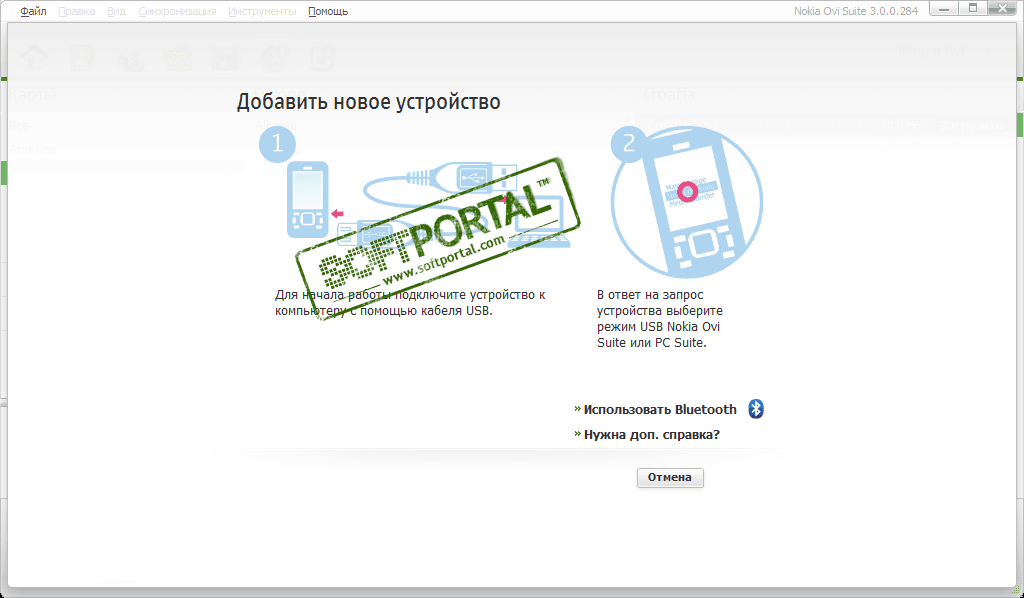Screen dimensions: 1024x598
Task: Click the Bluetooth logo icon
Action: click(x=756, y=409)
